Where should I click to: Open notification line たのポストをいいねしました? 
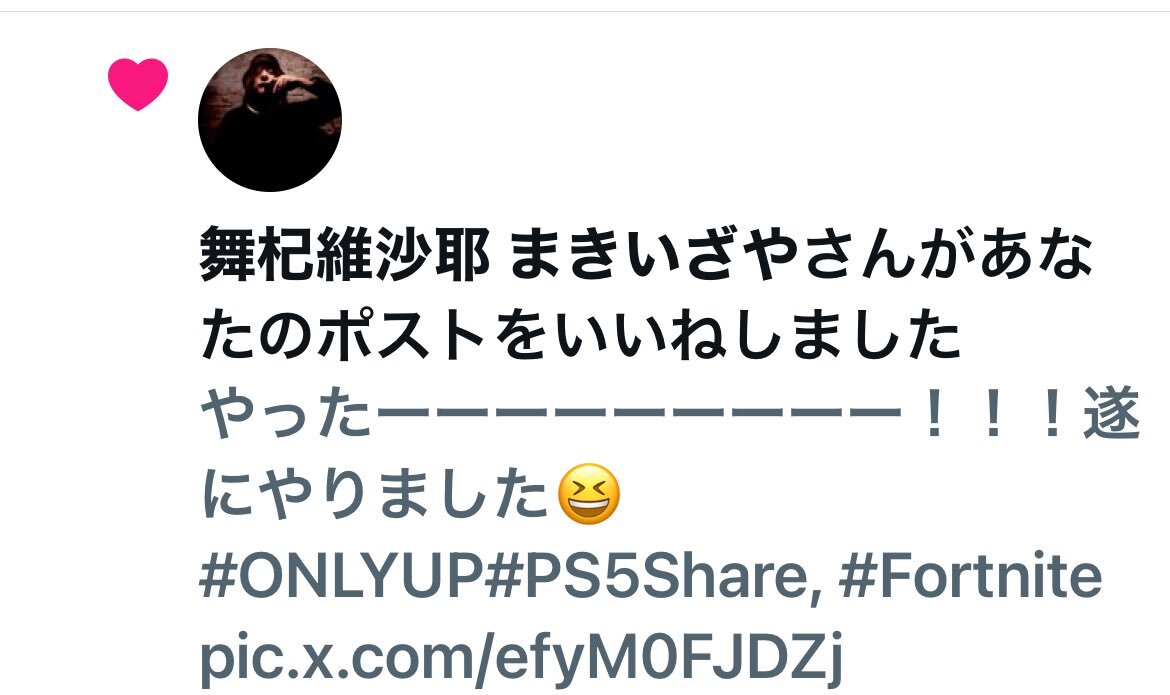click(x=580, y=334)
